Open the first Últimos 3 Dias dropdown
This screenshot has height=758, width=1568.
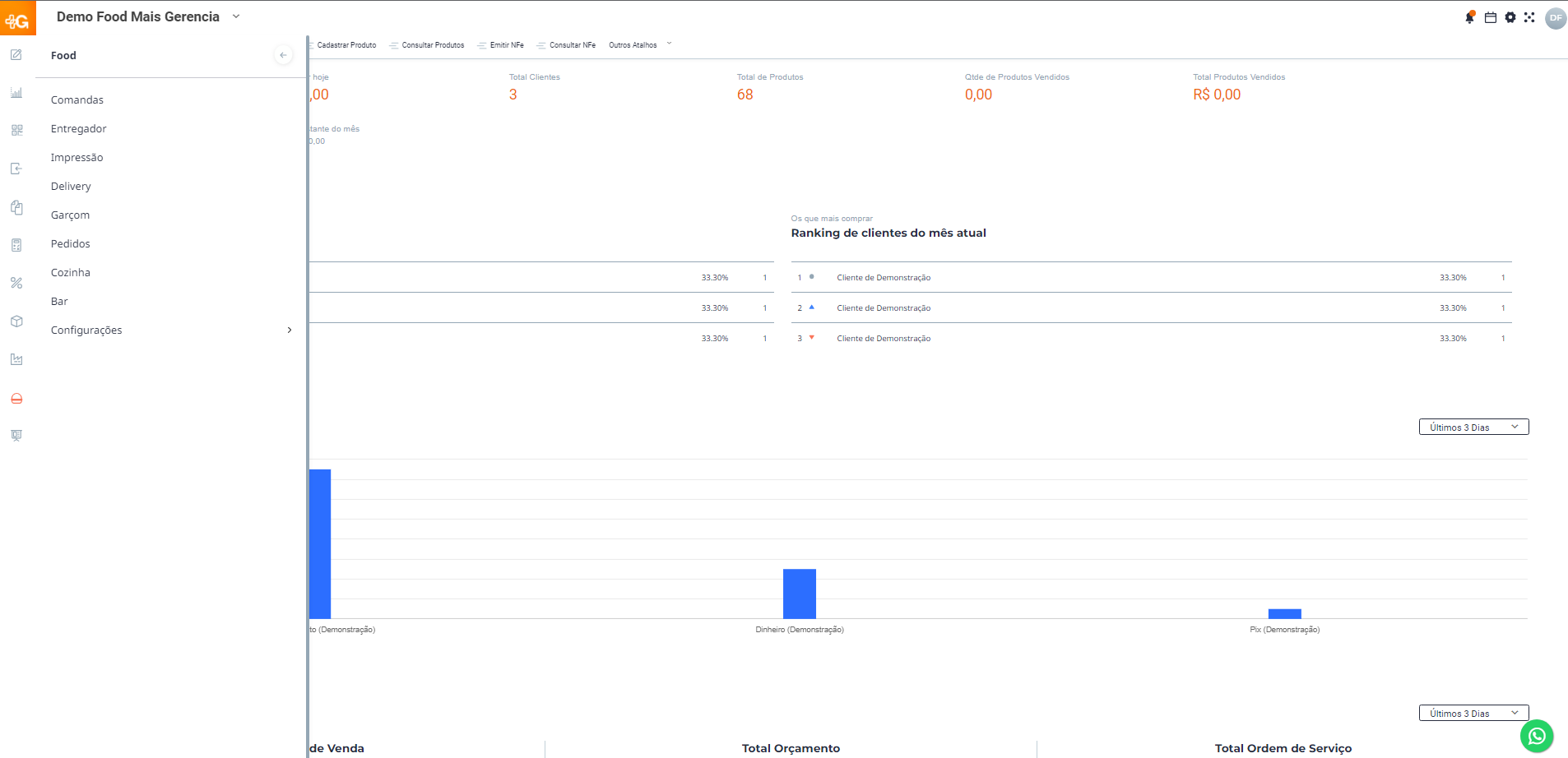click(x=1473, y=427)
